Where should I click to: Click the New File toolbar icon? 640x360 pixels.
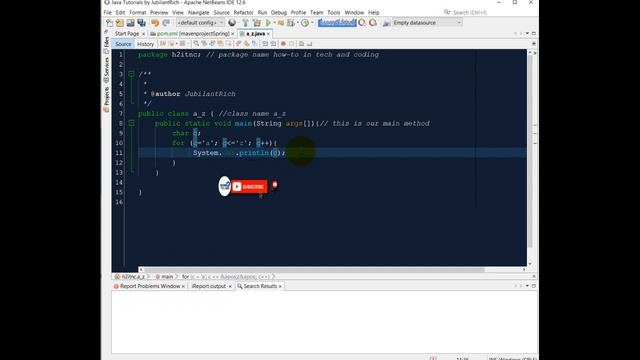[109, 23]
